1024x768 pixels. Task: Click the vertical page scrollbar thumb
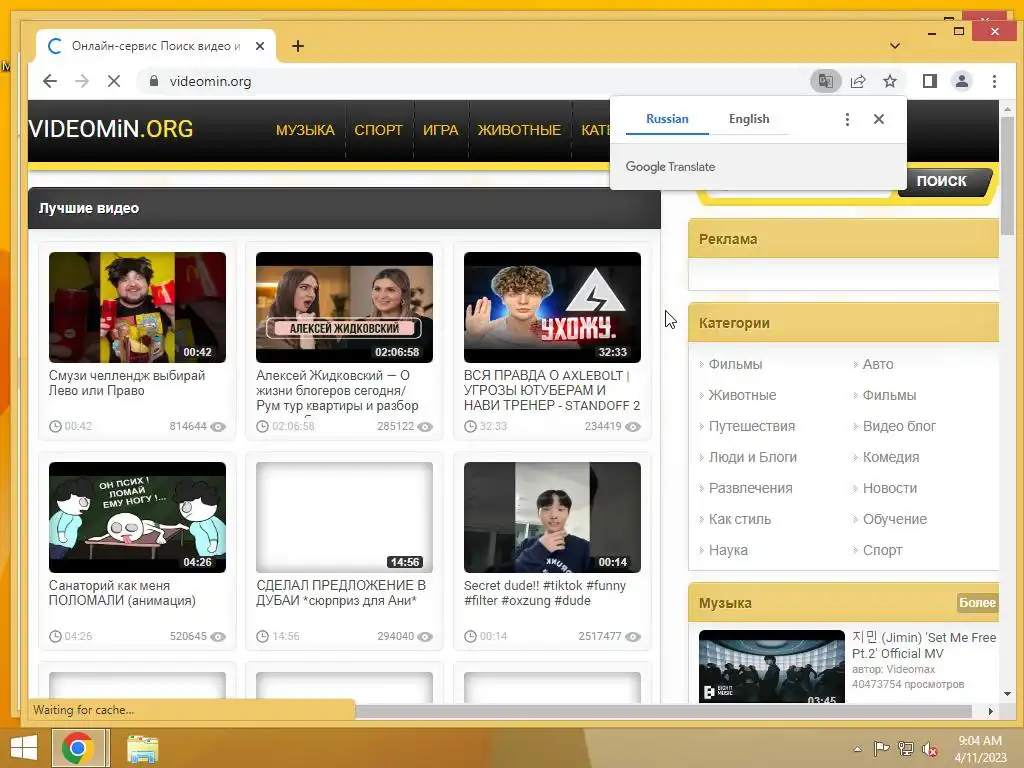point(1007,176)
